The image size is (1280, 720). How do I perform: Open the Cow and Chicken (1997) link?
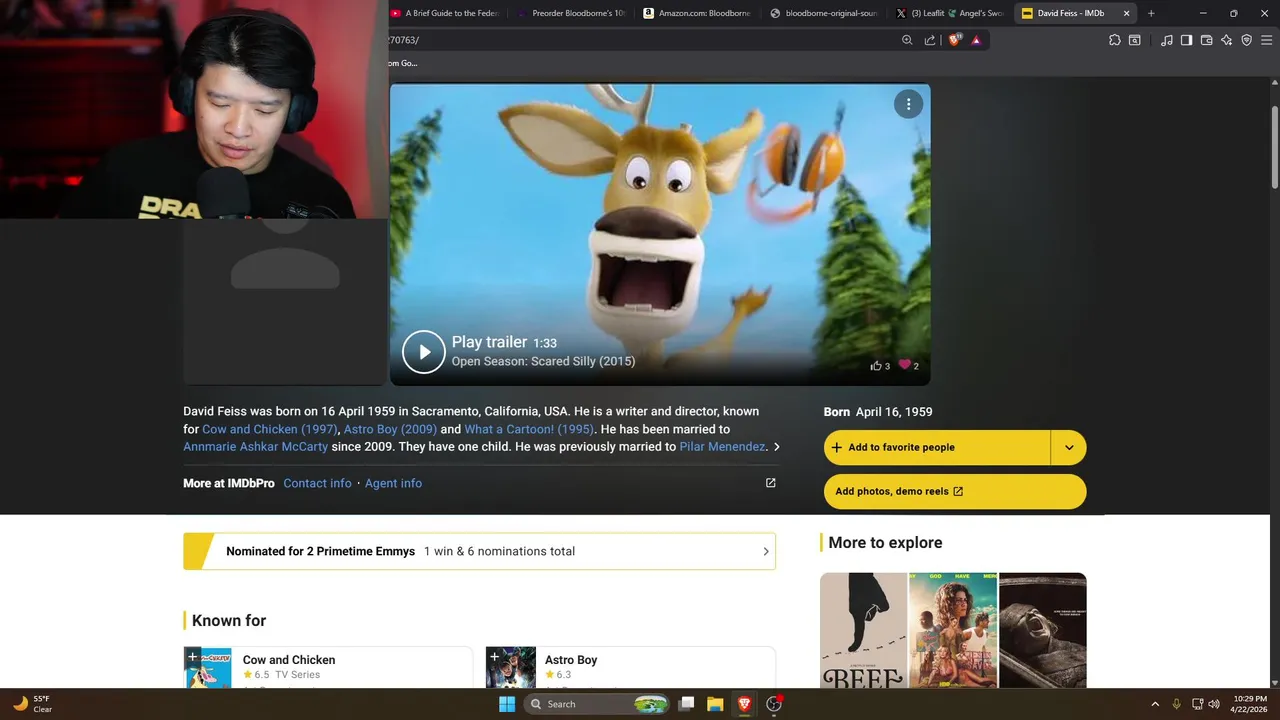point(270,429)
